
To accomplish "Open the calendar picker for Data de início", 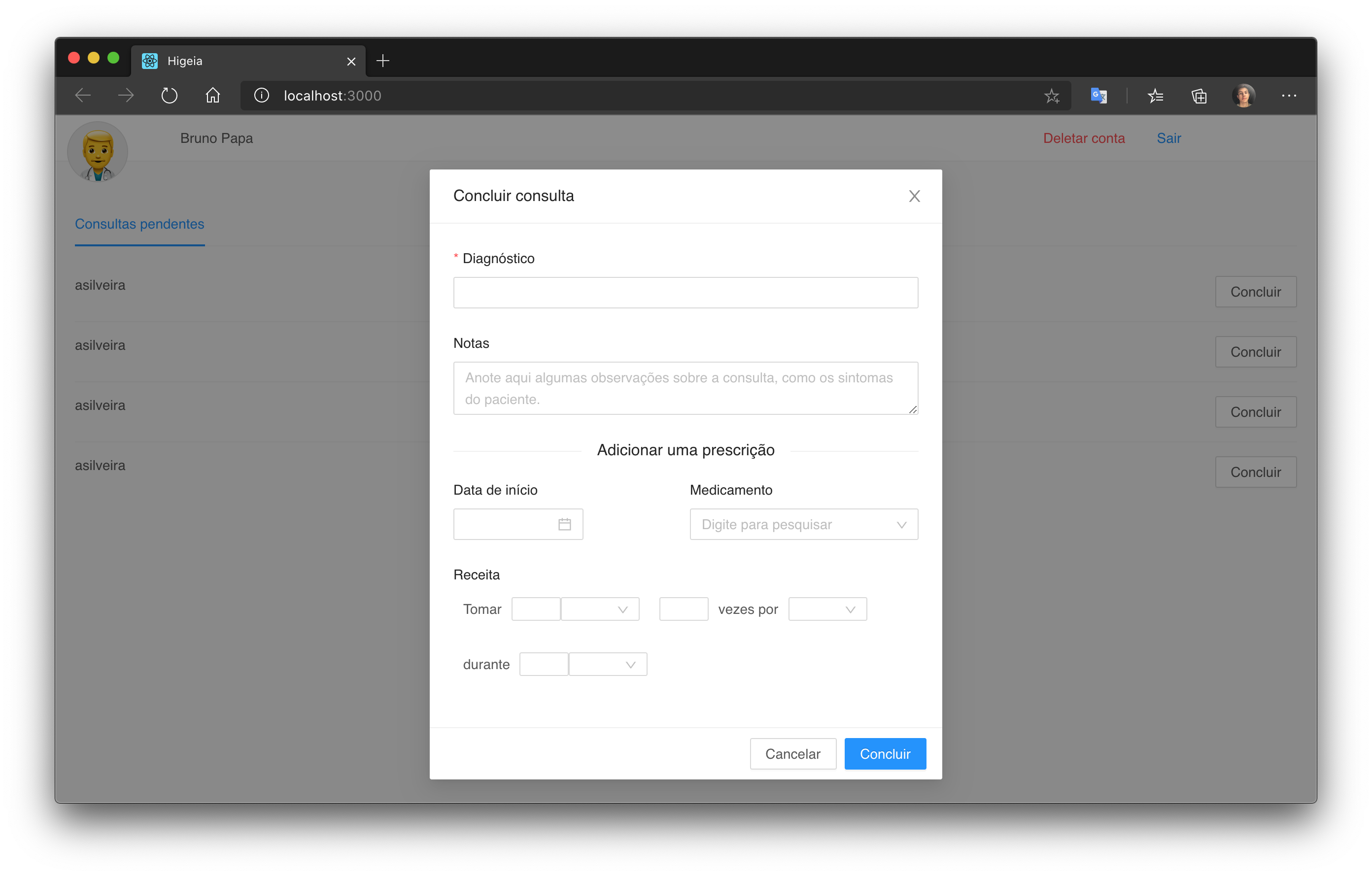I will click(564, 524).
